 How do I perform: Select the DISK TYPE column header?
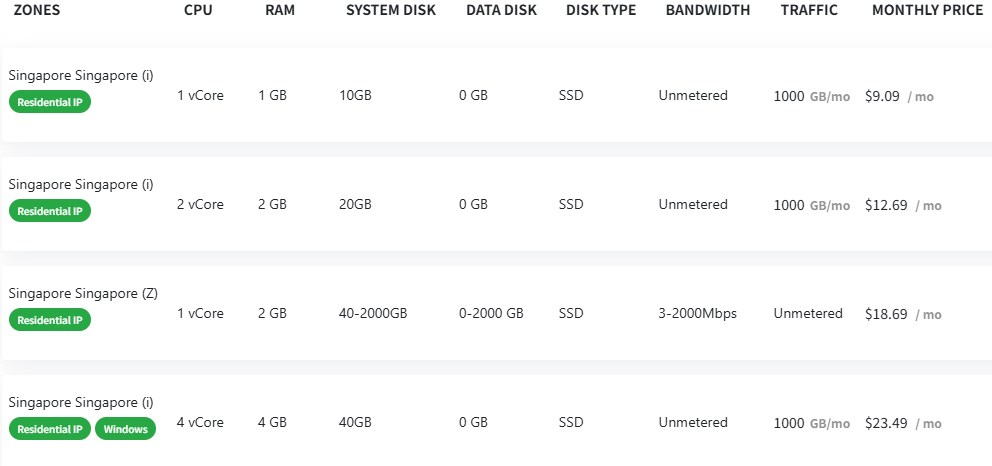coord(601,10)
